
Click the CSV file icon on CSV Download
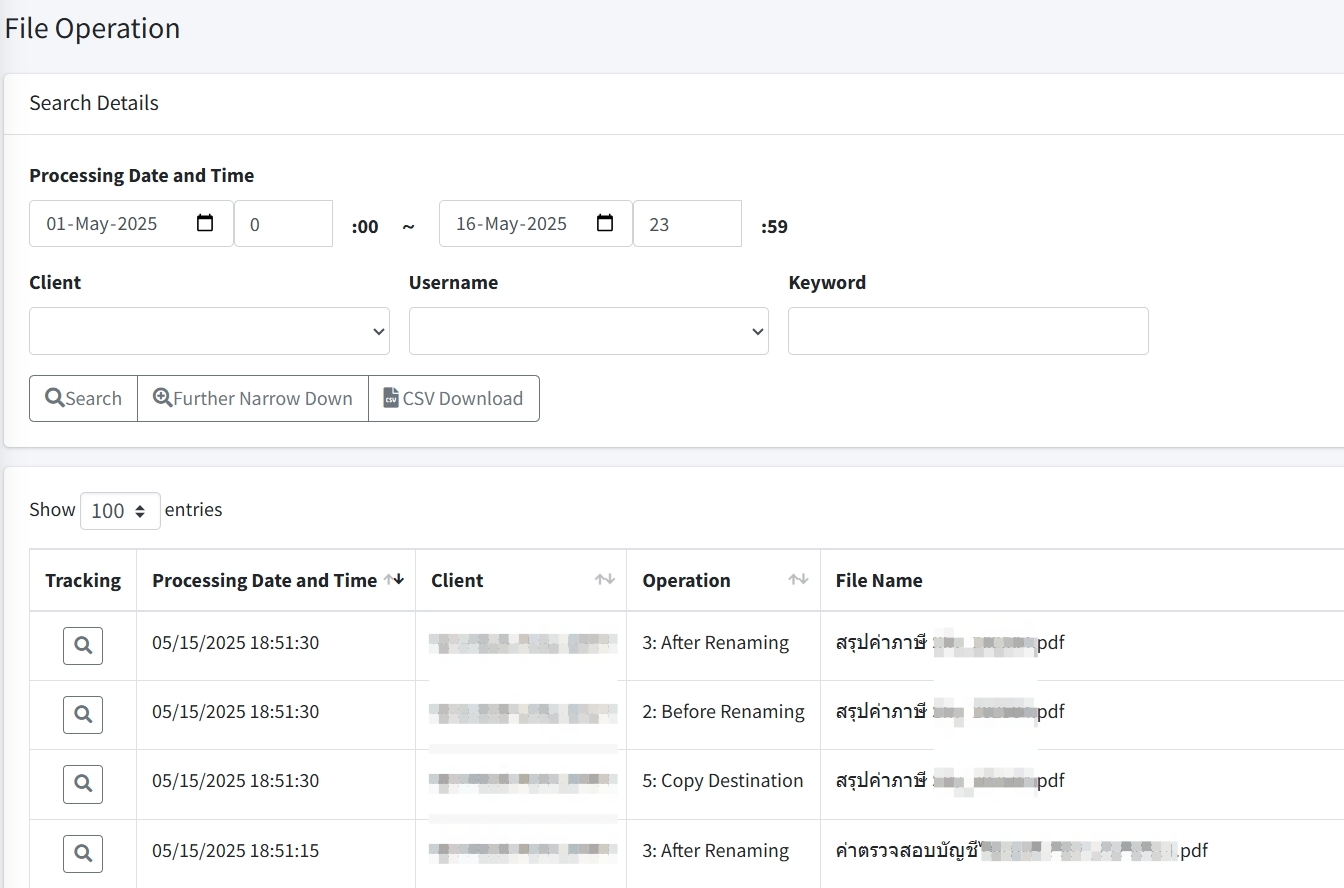pos(390,398)
